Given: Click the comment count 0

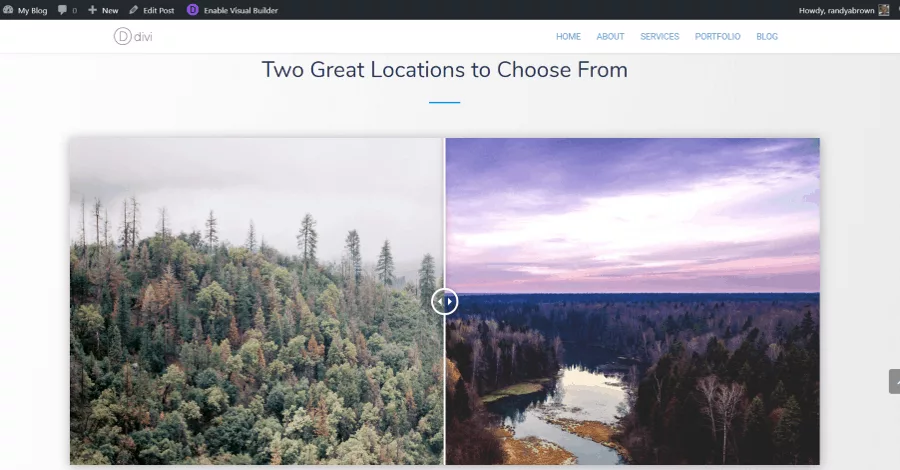Looking at the screenshot, I should [x=75, y=10].
